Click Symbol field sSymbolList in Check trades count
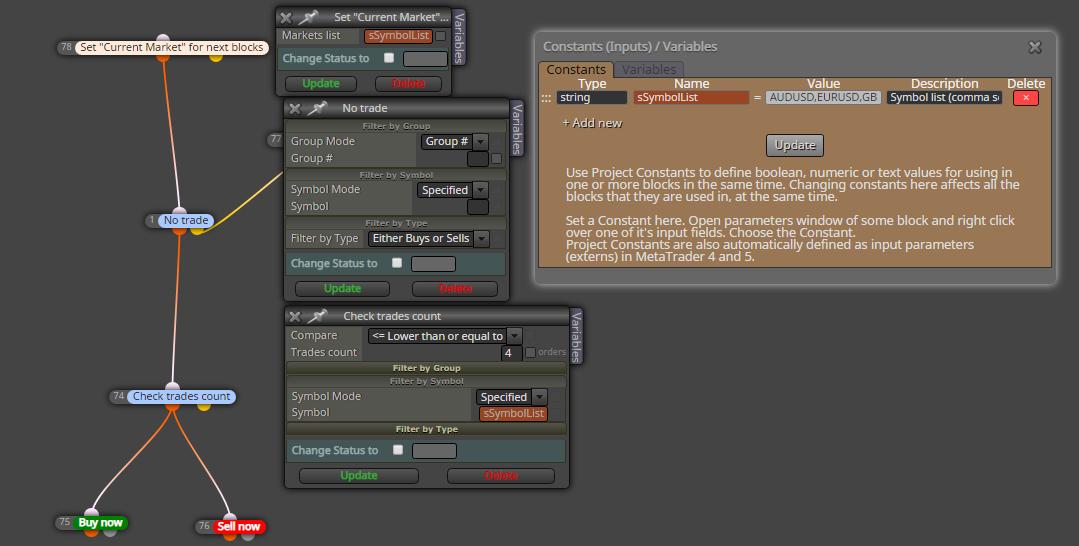The height and width of the screenshot is (546, 1079). pyautogui.click(x=513, y=414)
